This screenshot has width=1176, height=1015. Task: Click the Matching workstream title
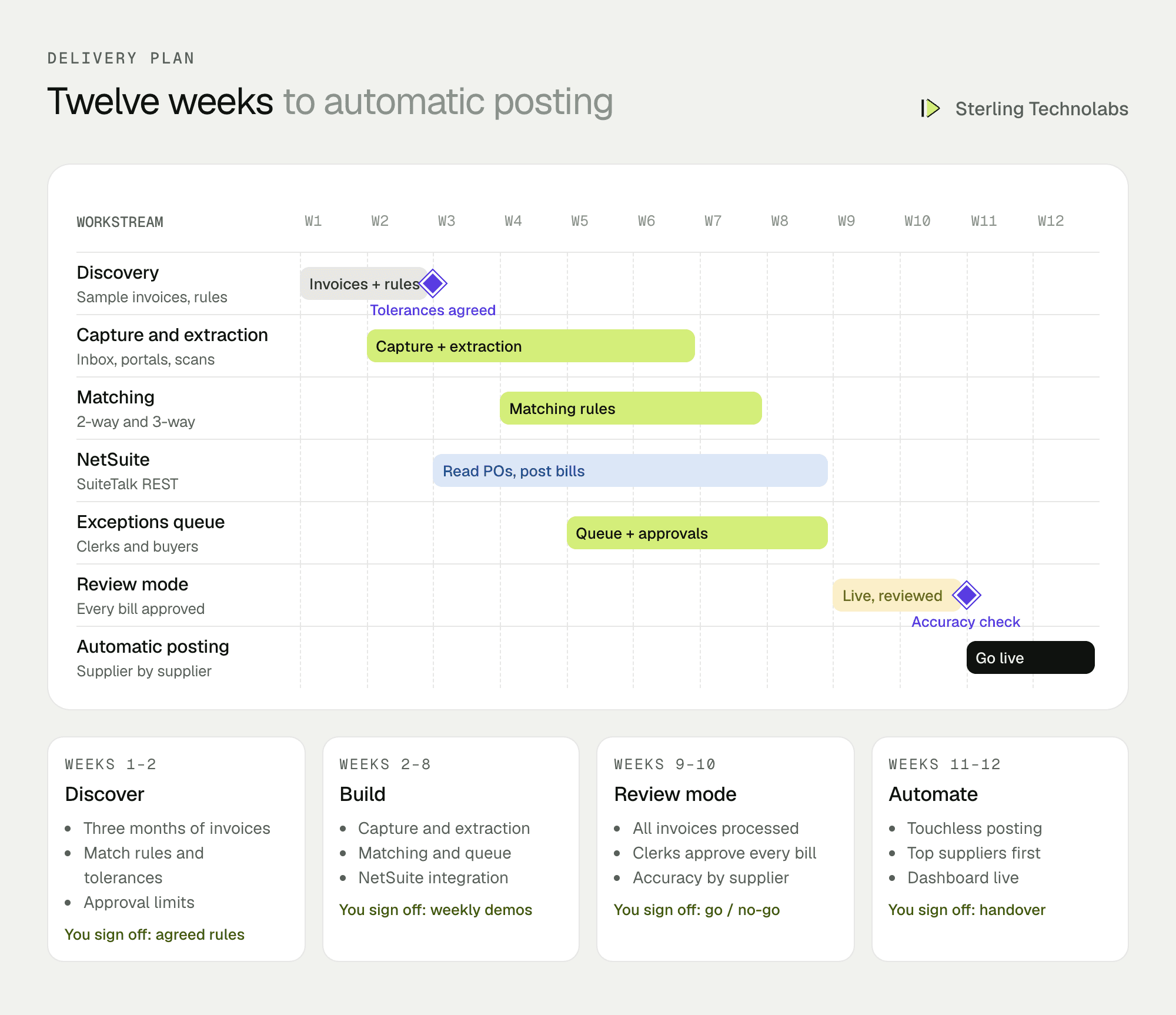(116, 397)
